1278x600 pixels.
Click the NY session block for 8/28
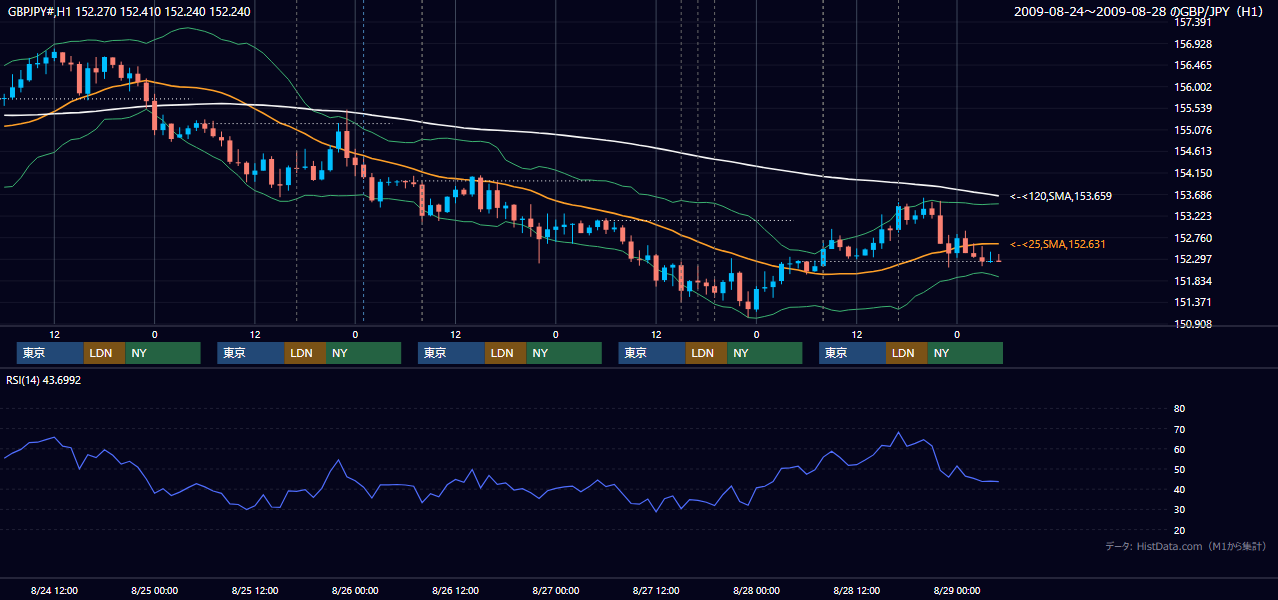coord(965,353)
